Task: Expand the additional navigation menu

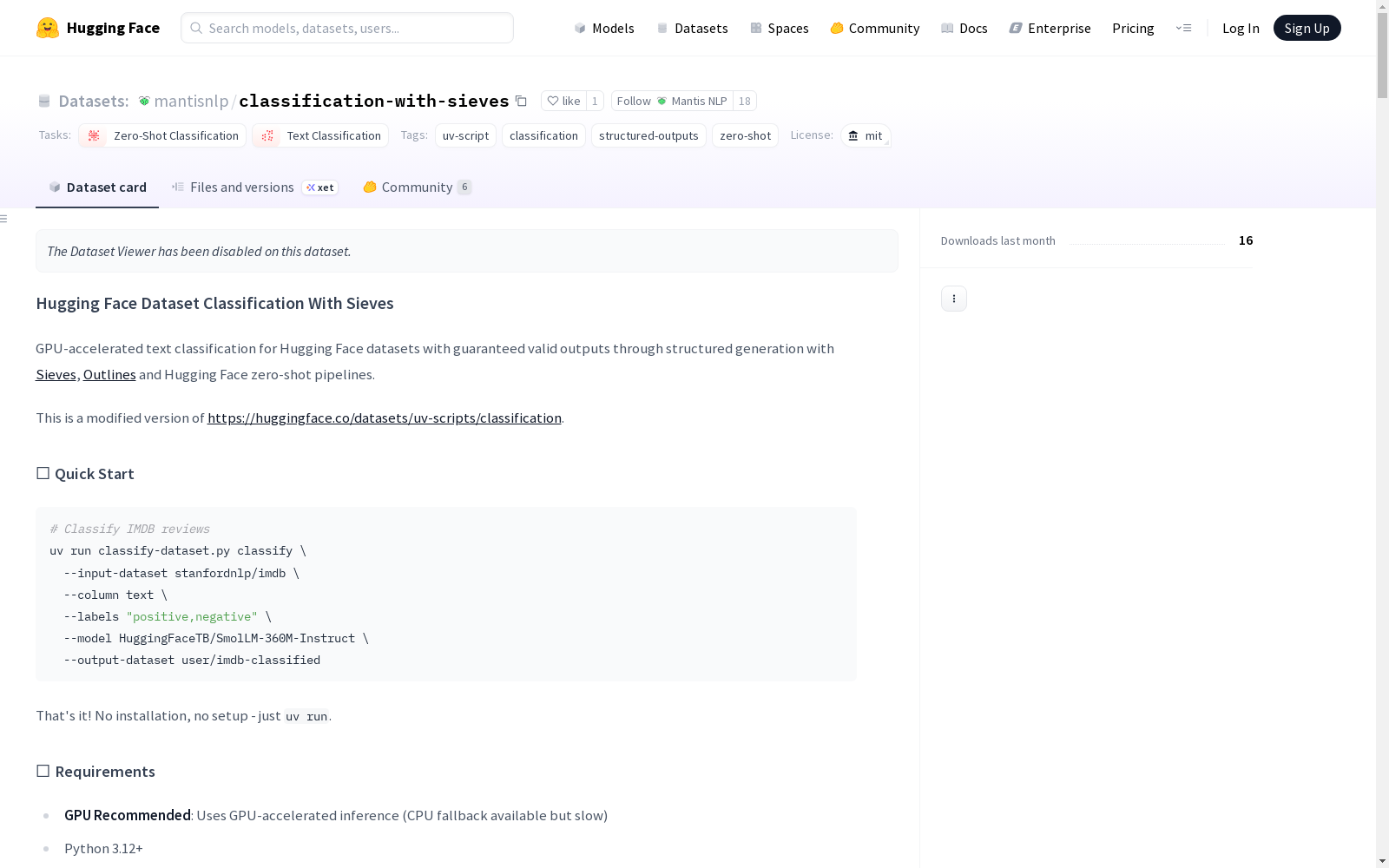Action: [x=1183, y=28]
